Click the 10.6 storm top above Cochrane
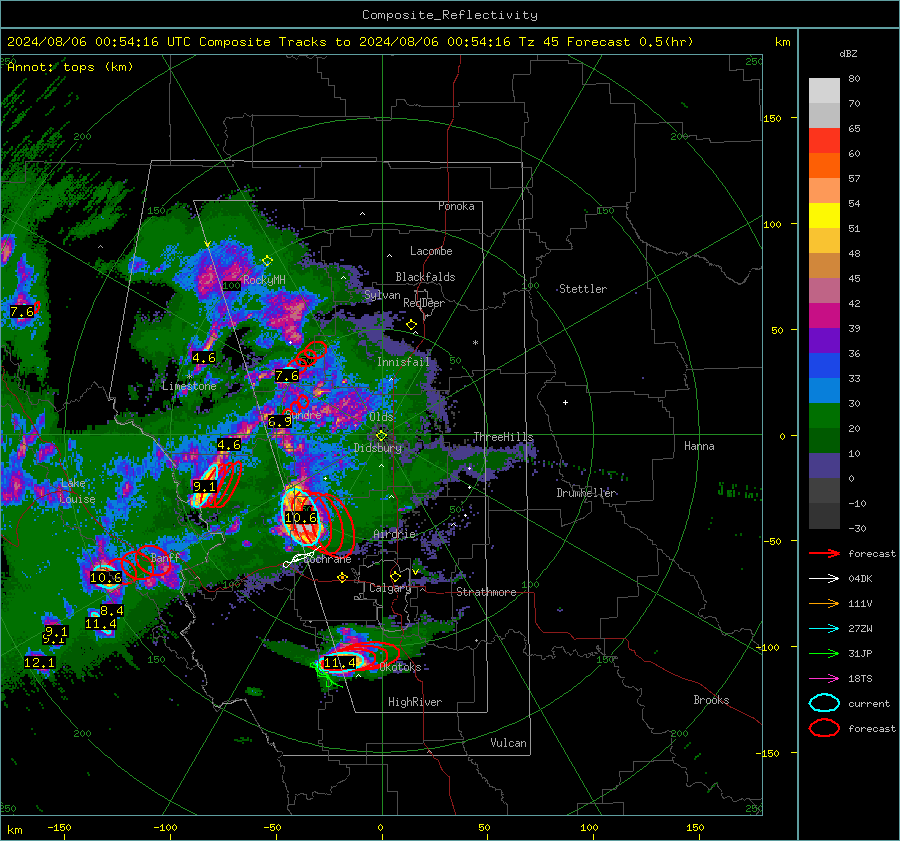Image resolution: width=900 pixels, height=841 pixels. coord(301,517)
